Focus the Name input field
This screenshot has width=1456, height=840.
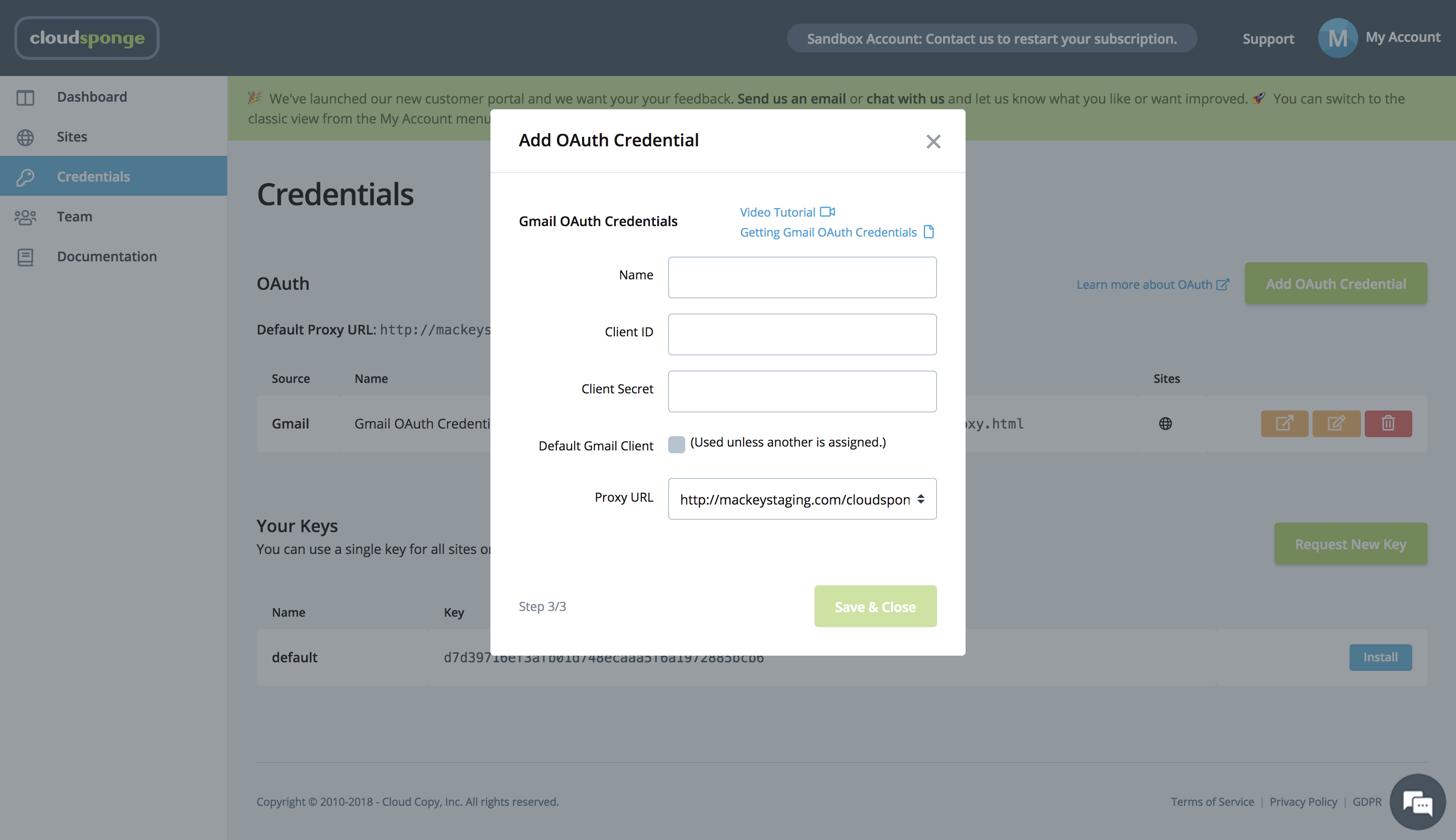pos(802,277)
